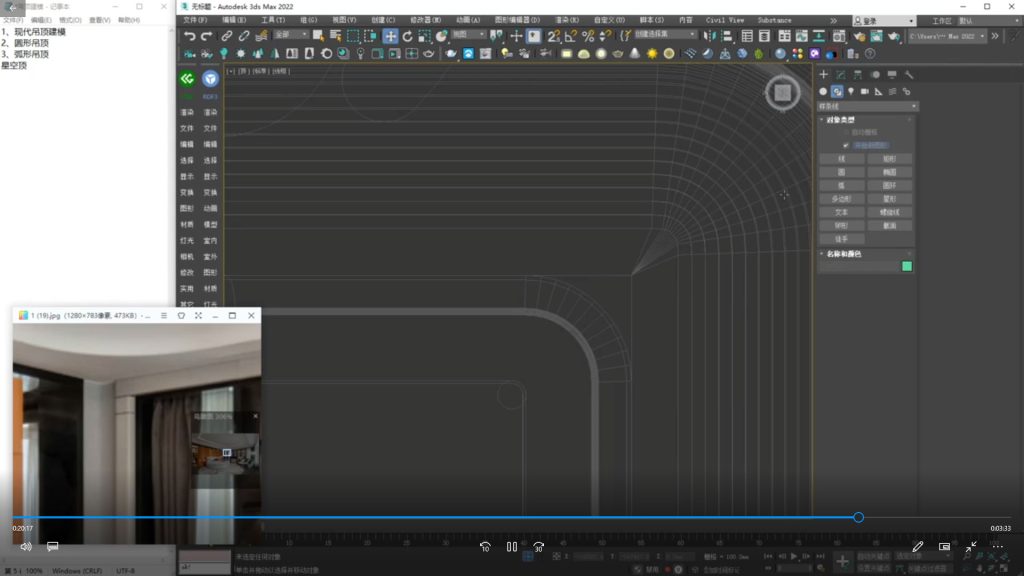Select the Move transform tool
This screenshot has width=1024, height=576.
(390, 36)
